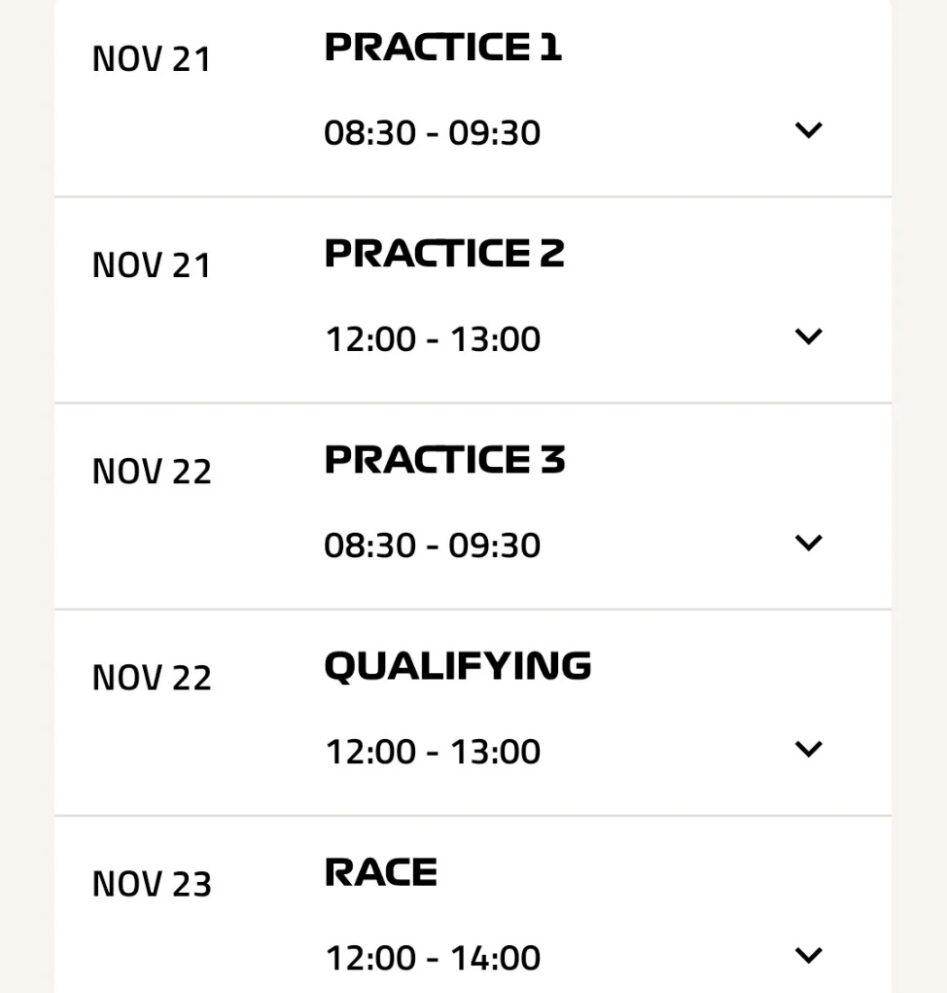This screenshot has width=947, height=993.
Task: Click Practice 2 time 12:00 - 13:00
Action: coord(432,339)
